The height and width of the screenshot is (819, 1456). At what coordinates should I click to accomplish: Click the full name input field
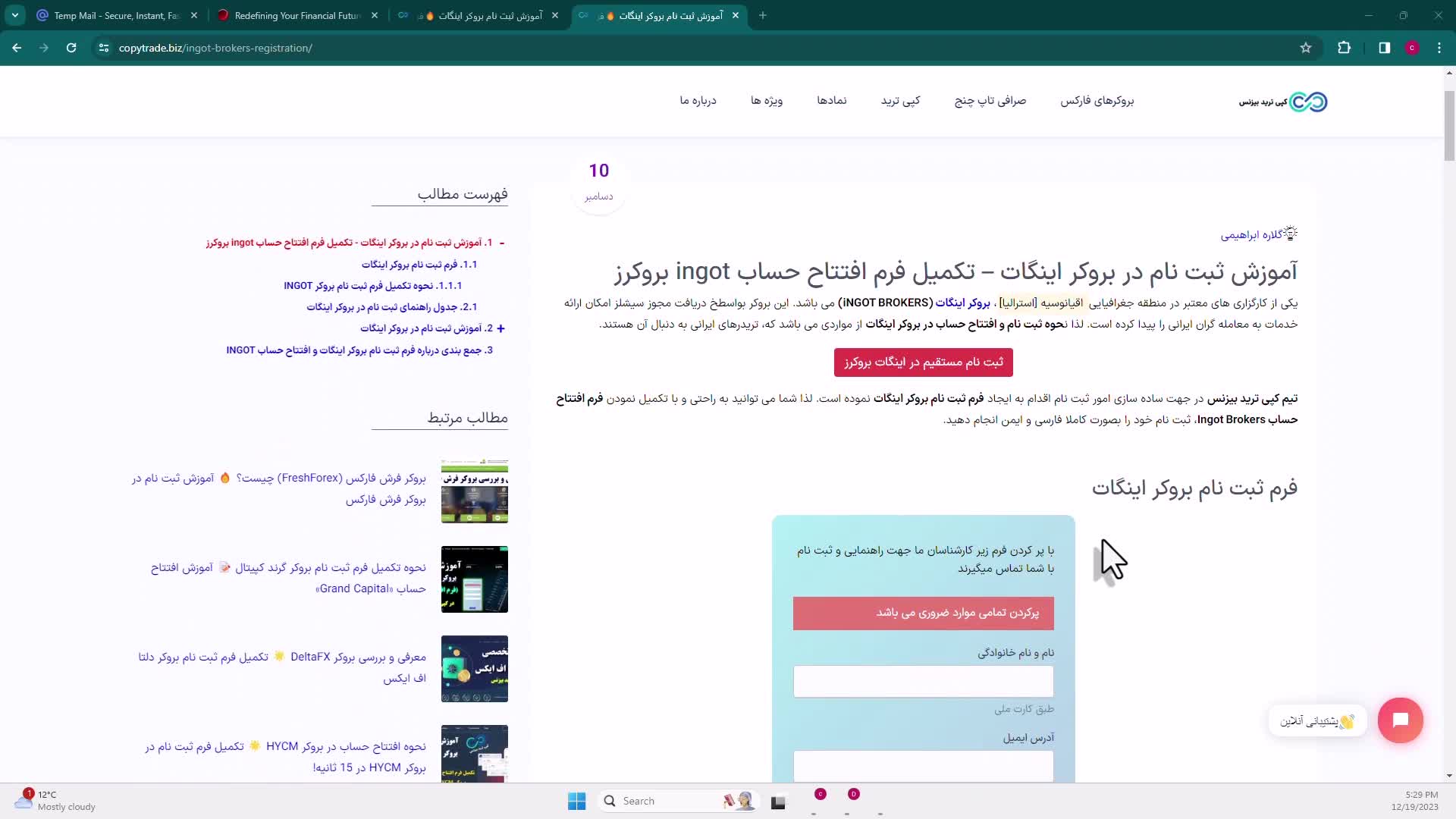click(923, 682)
